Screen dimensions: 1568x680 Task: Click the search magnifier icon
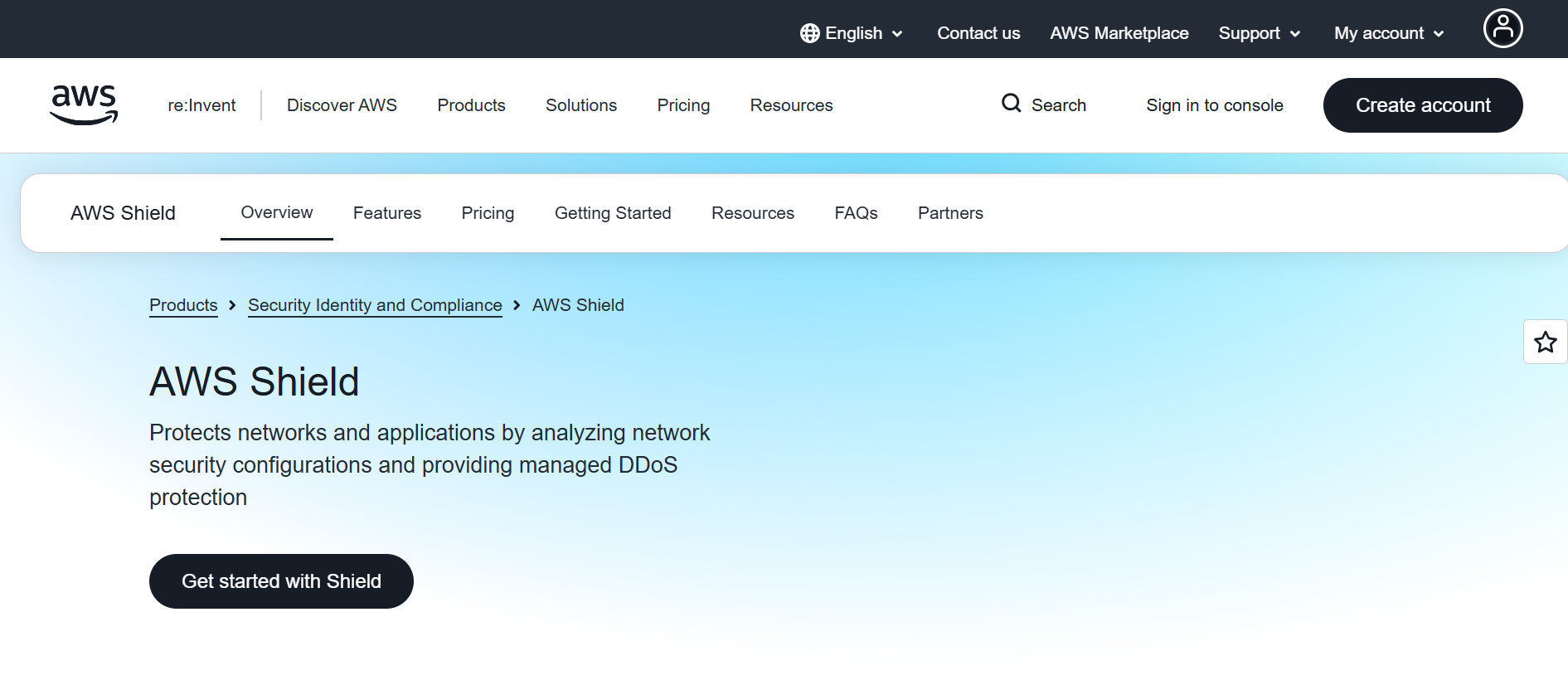pos(1011,104)
